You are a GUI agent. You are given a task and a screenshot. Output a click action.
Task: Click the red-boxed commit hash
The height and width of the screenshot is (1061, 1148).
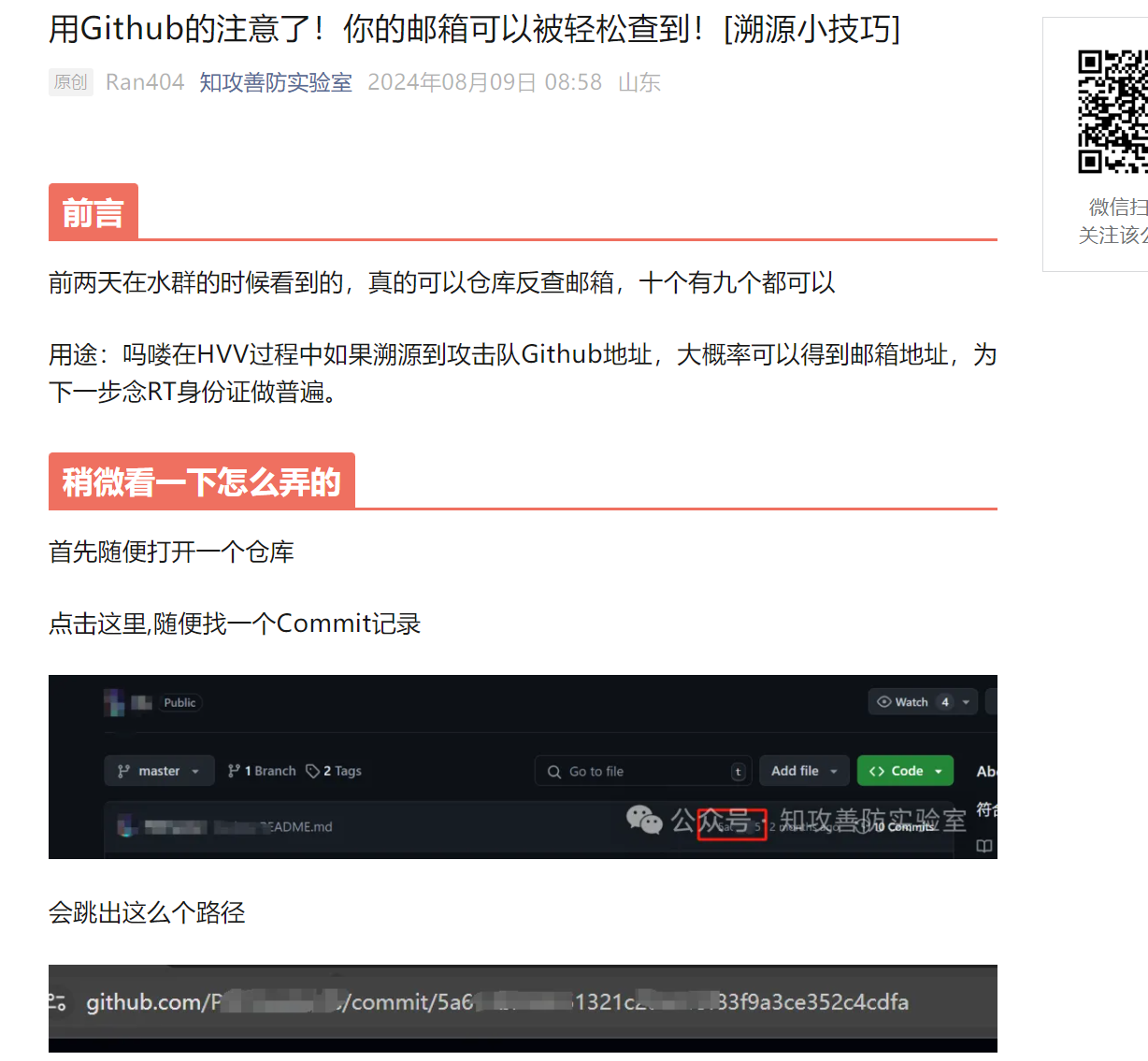coord(732,825)
